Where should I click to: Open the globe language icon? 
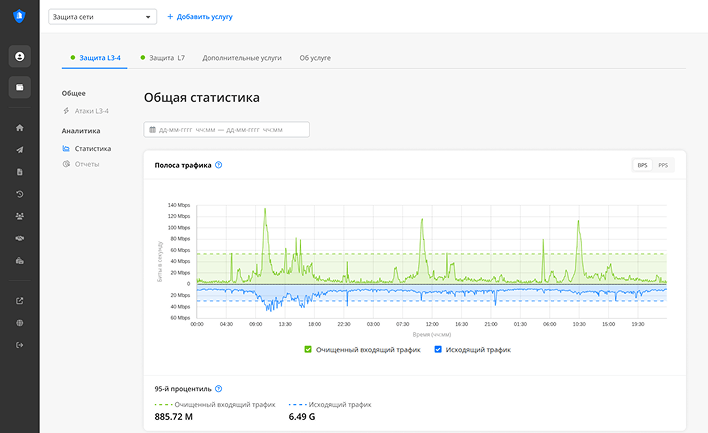20,323
